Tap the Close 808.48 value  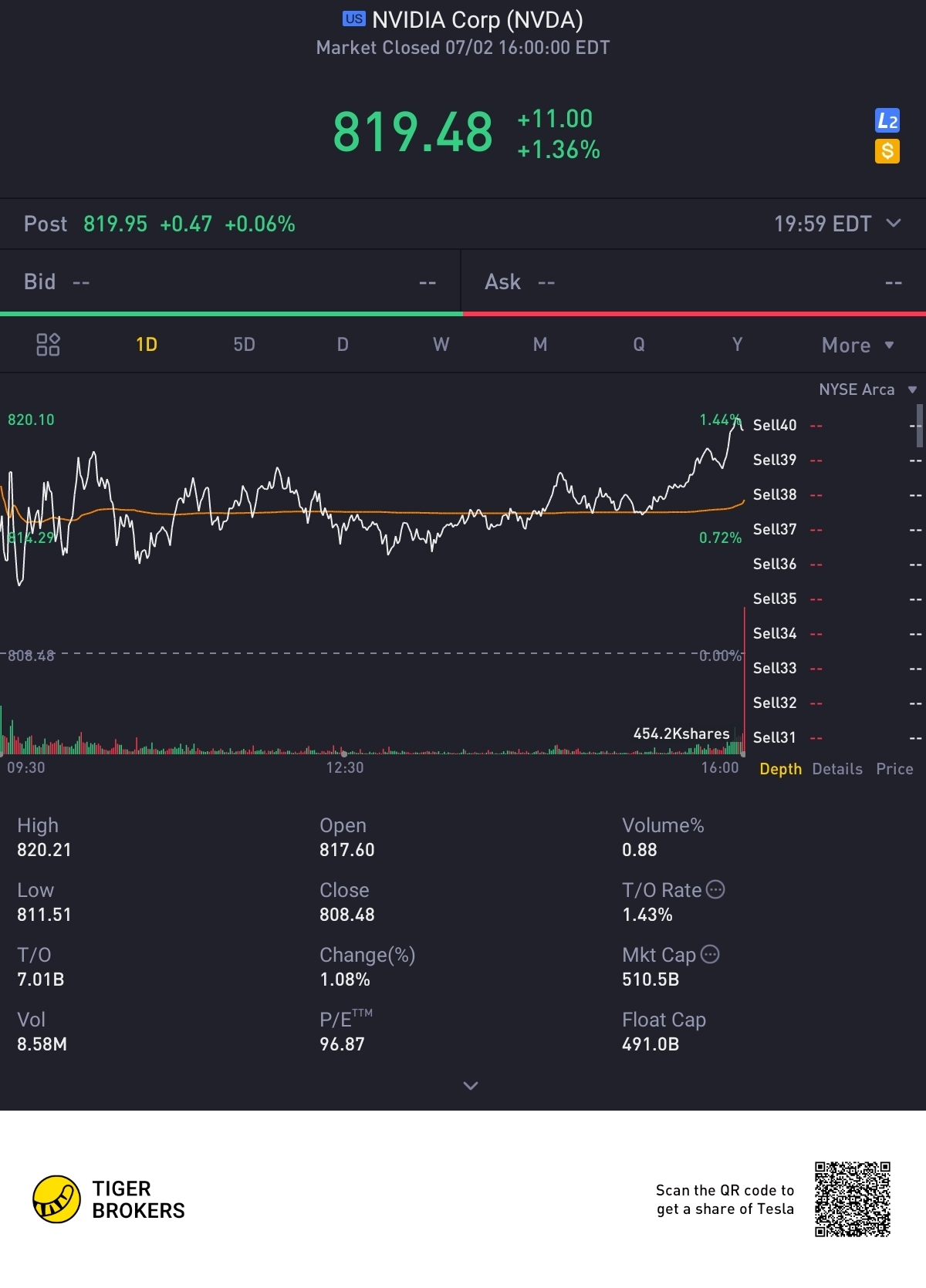[x=347, y=915]
